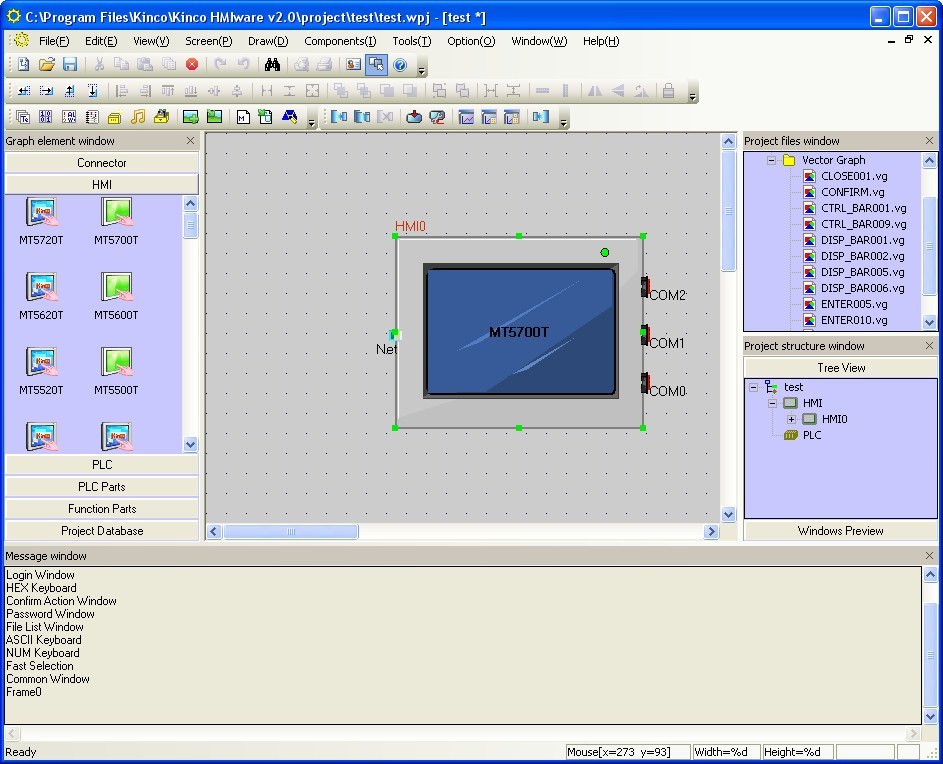Expand alignment toolbar overflow arrow

[693, 96]
